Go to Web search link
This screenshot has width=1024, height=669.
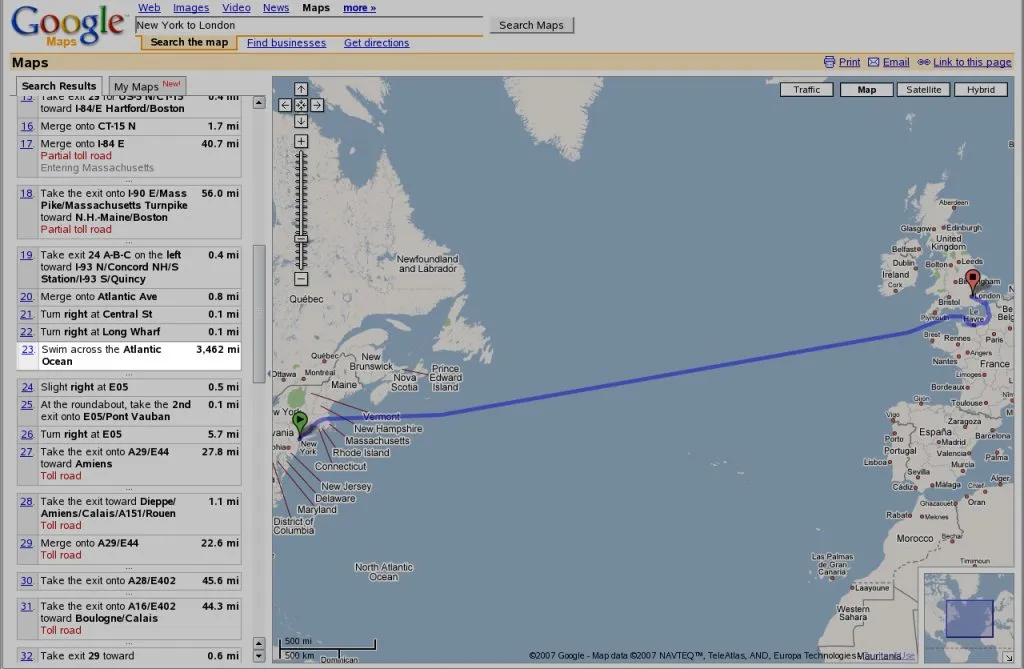click(149, 8)
